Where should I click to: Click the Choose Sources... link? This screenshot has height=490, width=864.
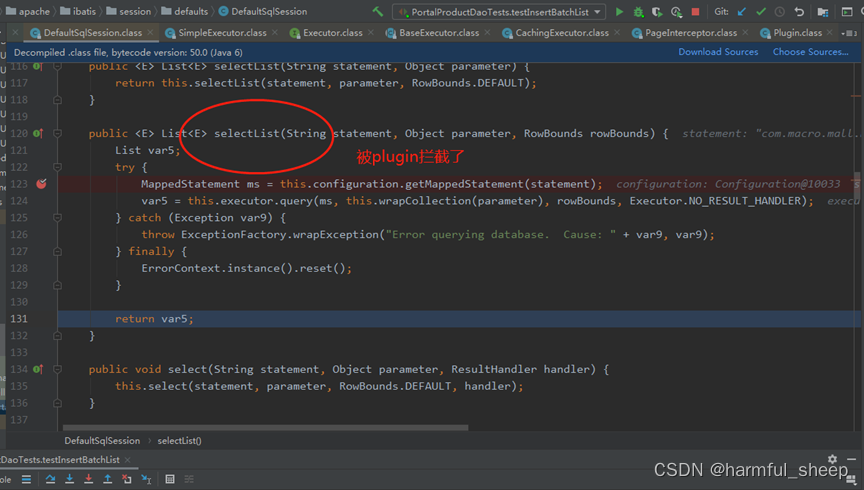click(811, 52)
